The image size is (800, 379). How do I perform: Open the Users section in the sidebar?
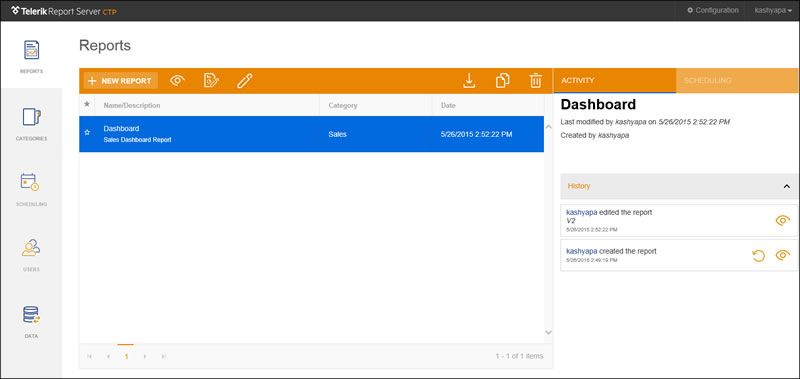pos(31,255)
